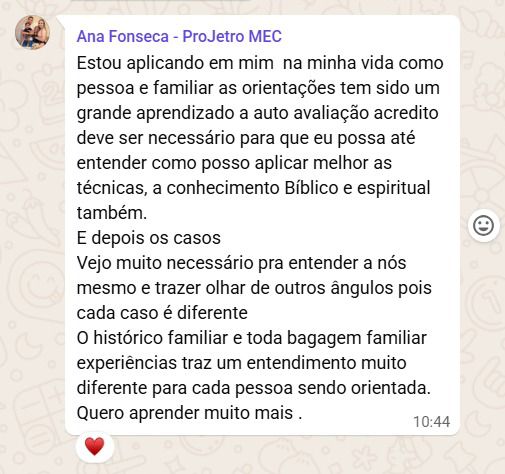The width and height of the screenshot is (505, 474).
Task: Click the line 'experiências traz um entendimento muito'
Action: pos(242,363)
